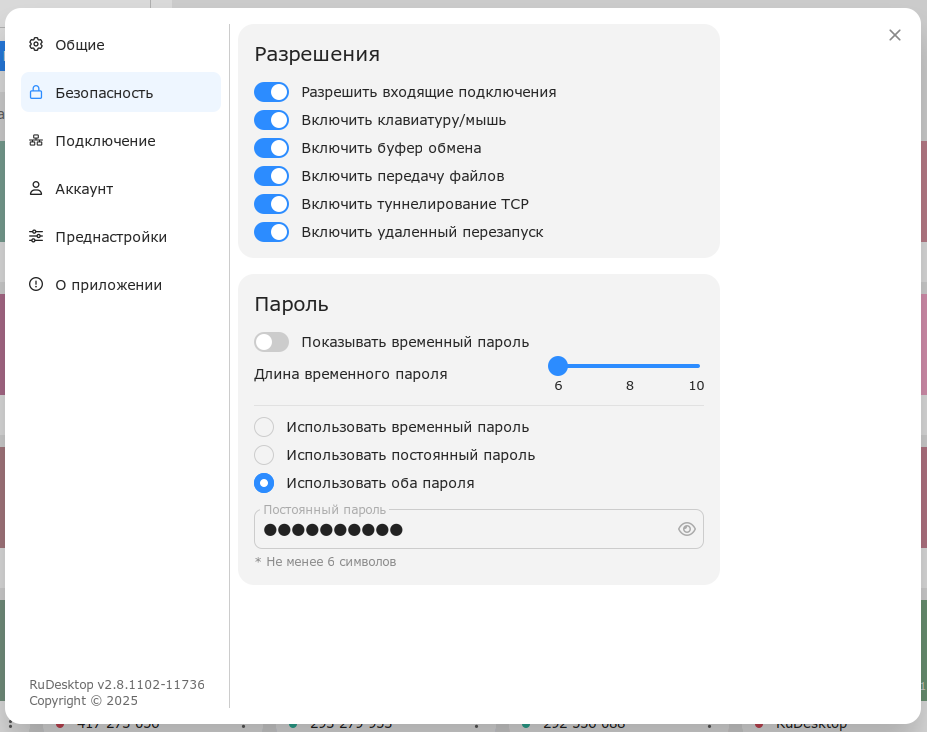Click the person icon beside Аккаунт
The image size is (927, 732).
pos(37,188)
